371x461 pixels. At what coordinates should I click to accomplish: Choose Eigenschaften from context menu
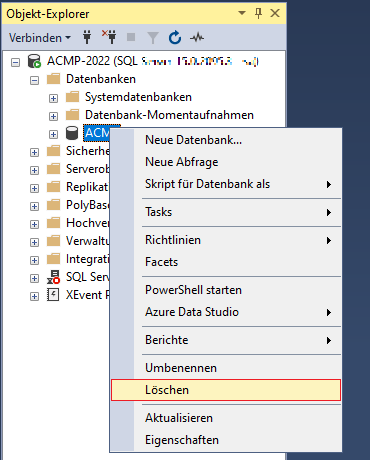[226, 440]
